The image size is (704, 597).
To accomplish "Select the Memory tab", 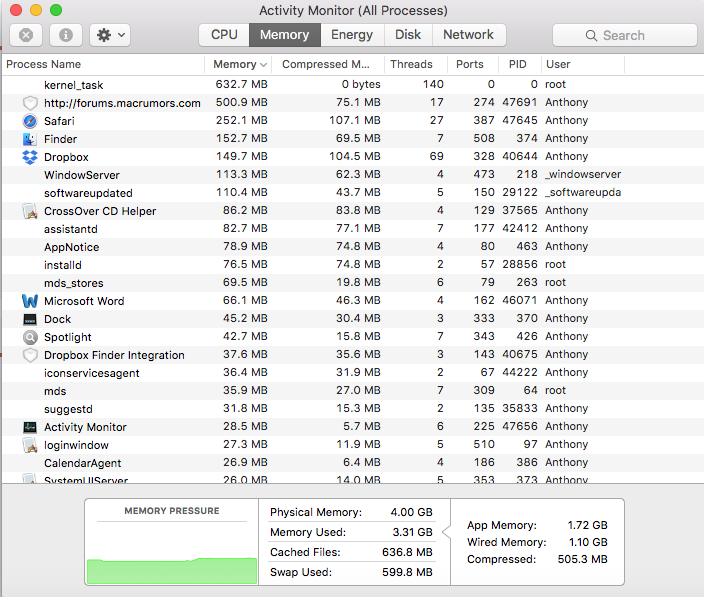I will point(285,35).
